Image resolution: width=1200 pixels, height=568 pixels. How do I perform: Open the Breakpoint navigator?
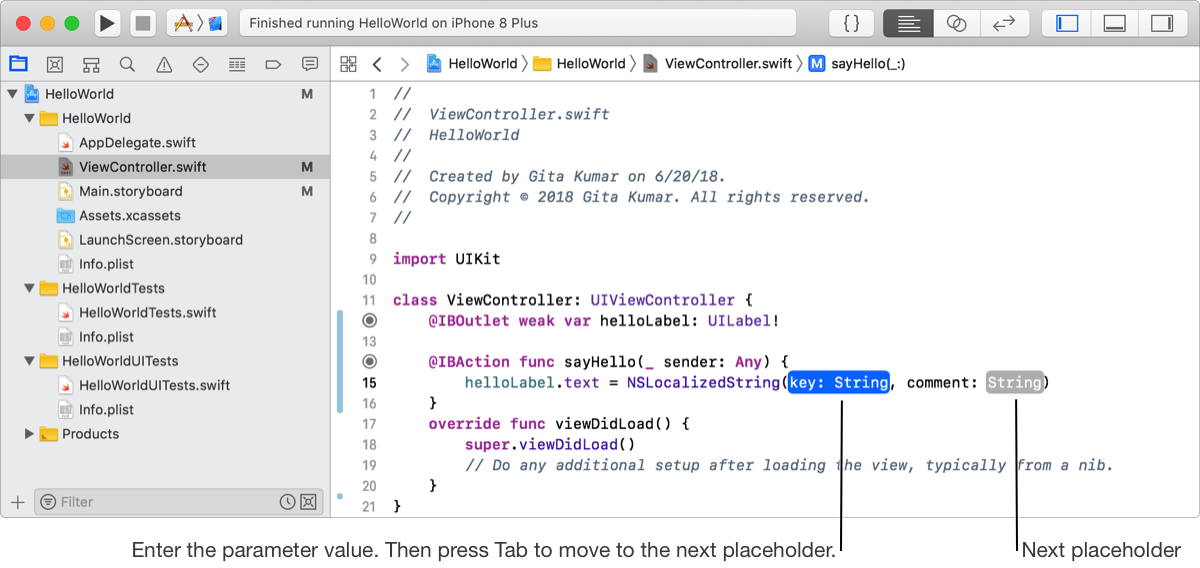point(273,64)
